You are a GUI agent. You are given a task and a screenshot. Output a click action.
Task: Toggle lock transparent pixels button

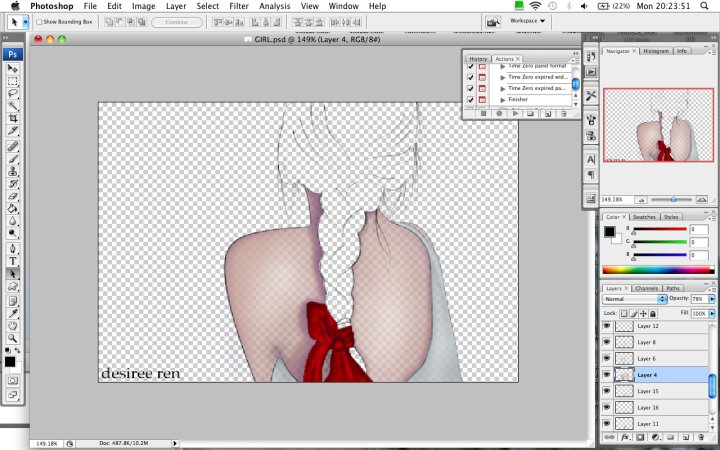click(624, 314)
